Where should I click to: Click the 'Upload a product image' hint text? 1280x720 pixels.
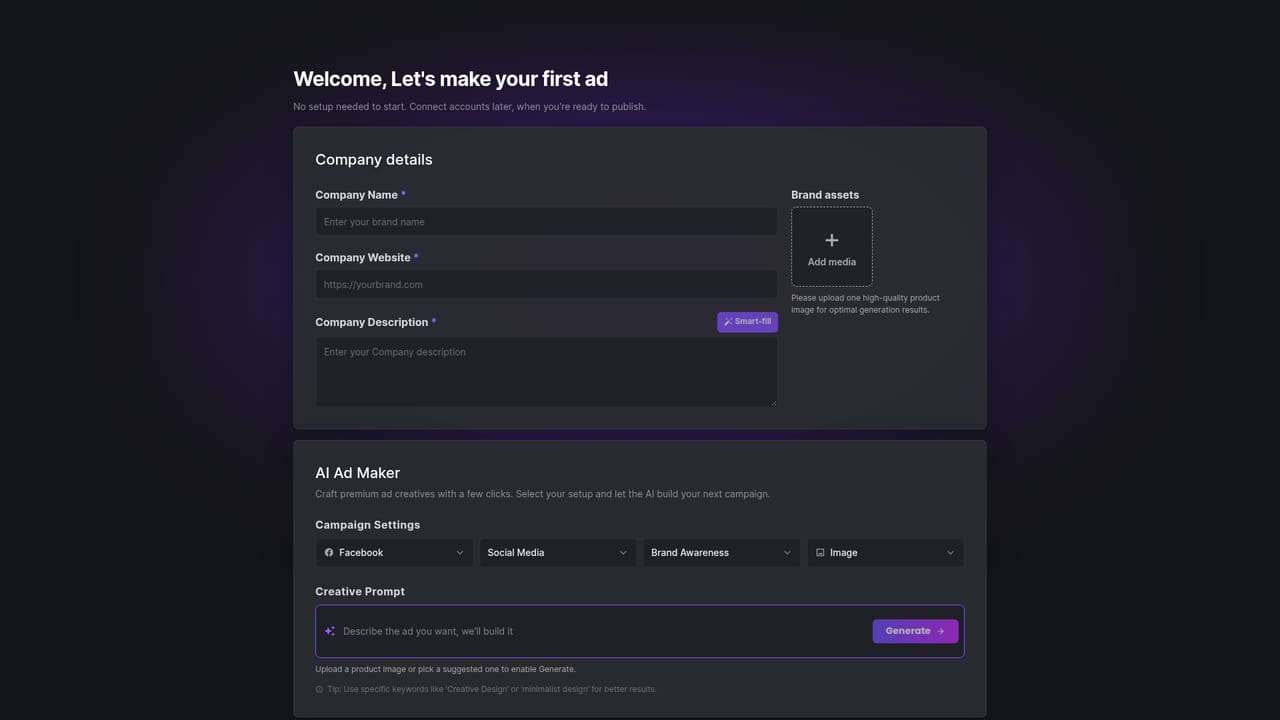click(x=445, y=669)
